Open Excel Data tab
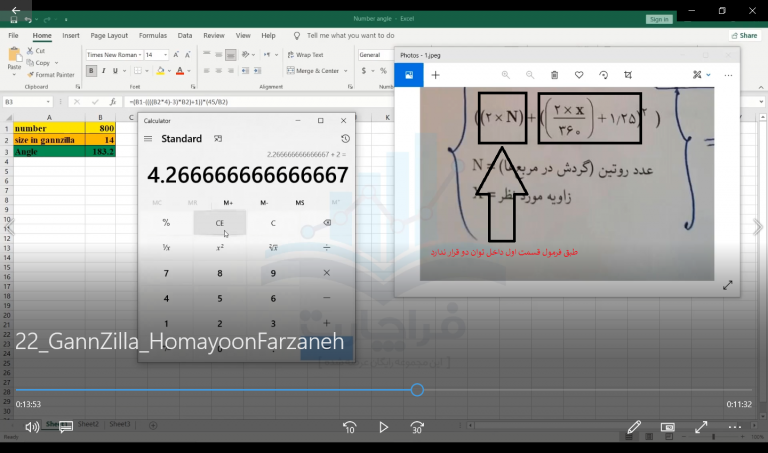This screenshot has height=453, width=768. [185, 36]
